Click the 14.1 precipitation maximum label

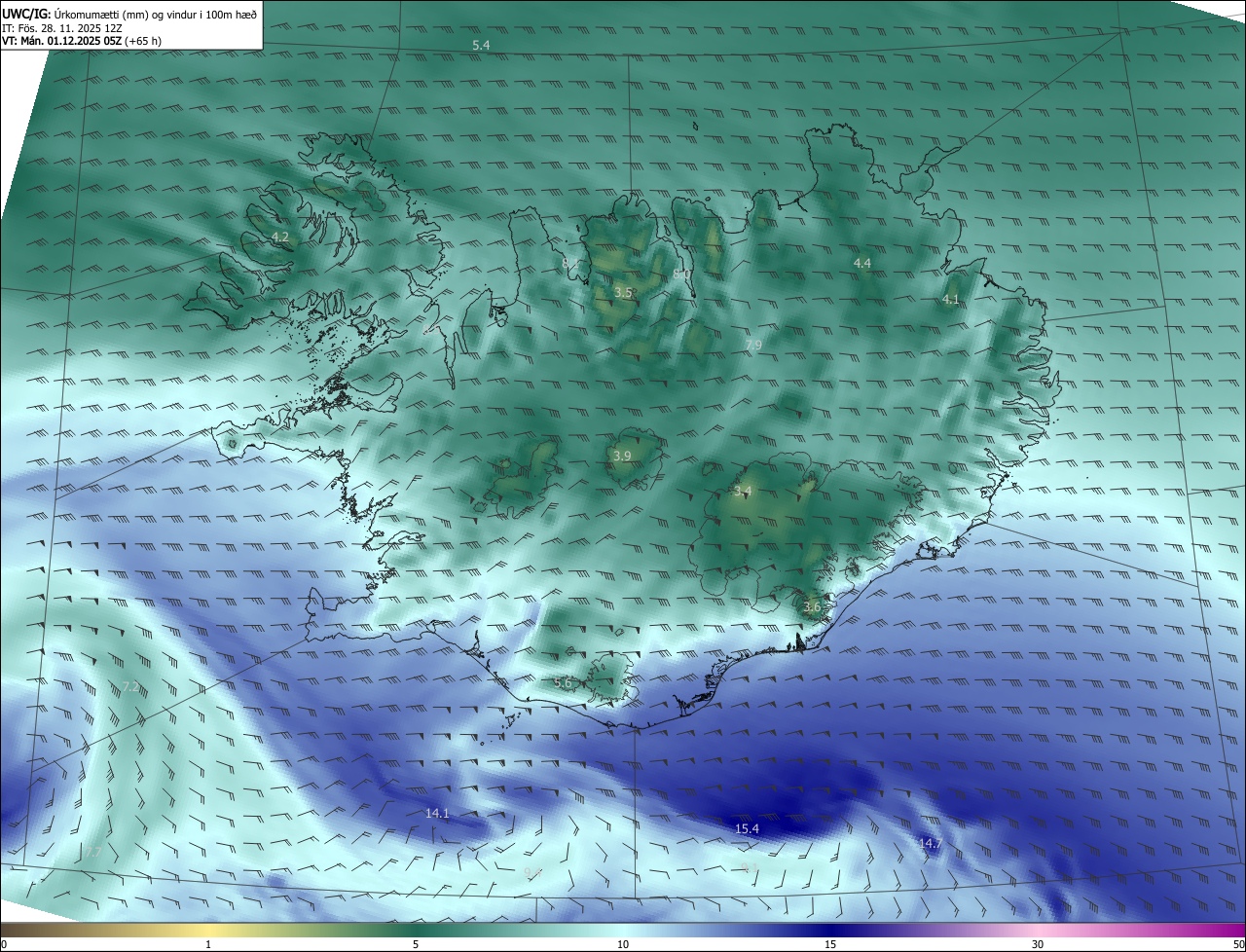pos(438,814)
